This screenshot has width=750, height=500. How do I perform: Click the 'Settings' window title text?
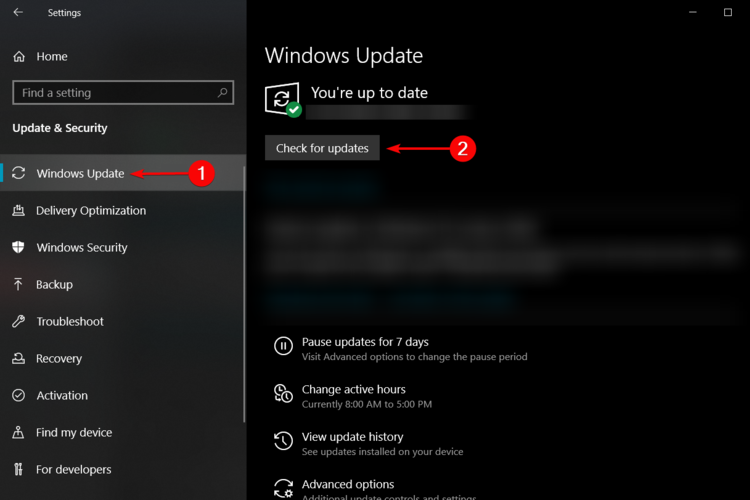tap(64, 12)
